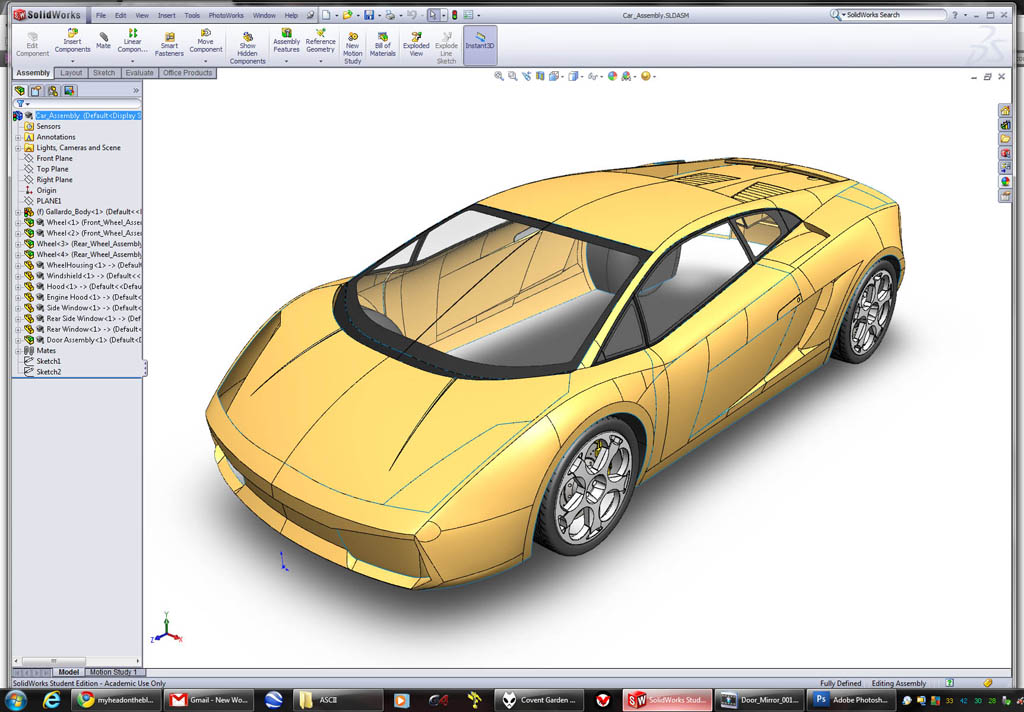Image resolution: width=1024 pixels, height=712 pixels.
Task: Click the Bill of Materials tool
Action: (x=383, y=44)
